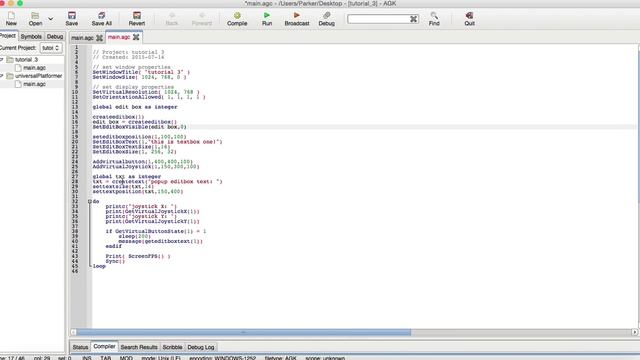The width and height of the screenshot is (640, 360).
Task: Create a new file with New icon
Action: point(11,18)
